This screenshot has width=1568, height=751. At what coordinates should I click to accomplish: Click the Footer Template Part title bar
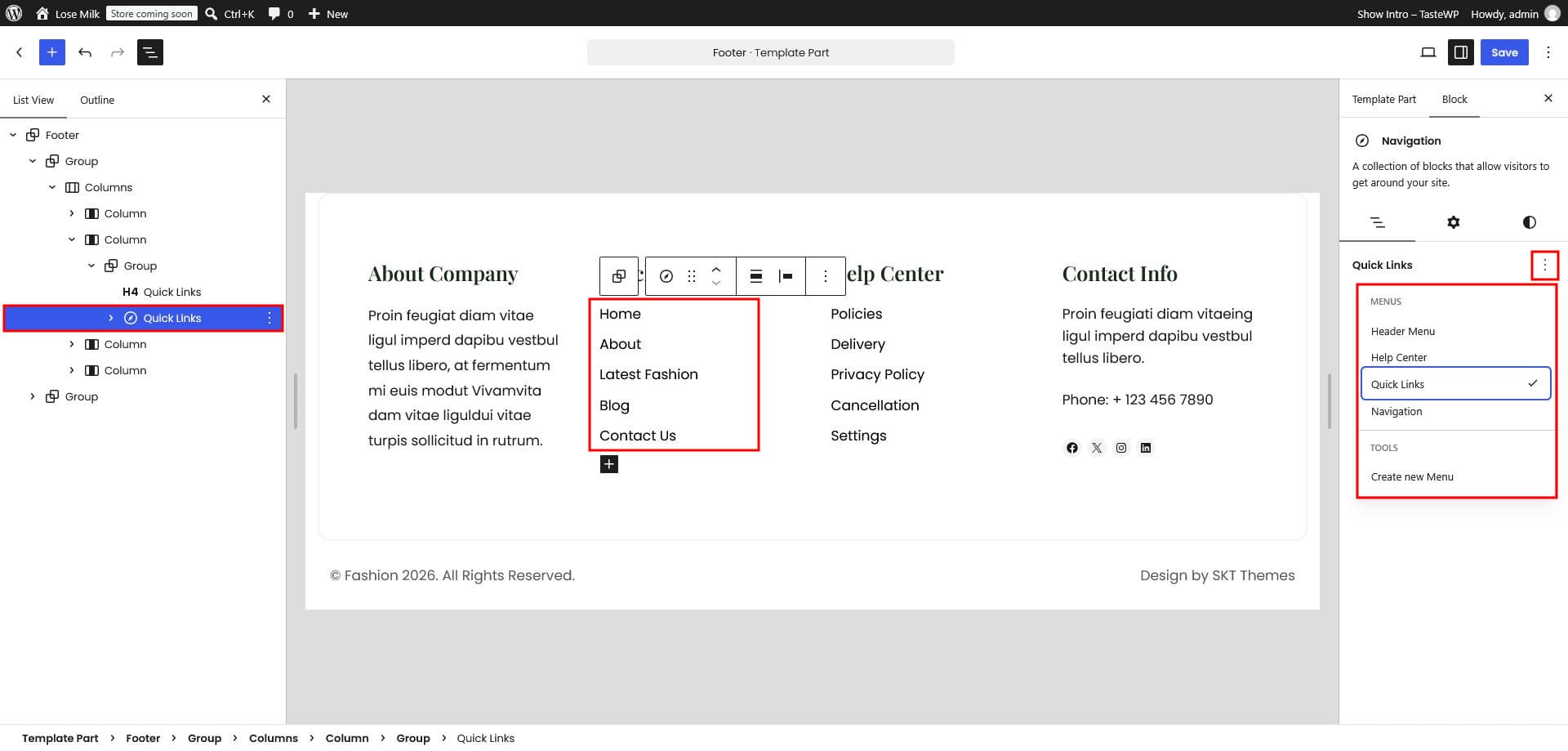pyautogui.click(x=771, y=52)
